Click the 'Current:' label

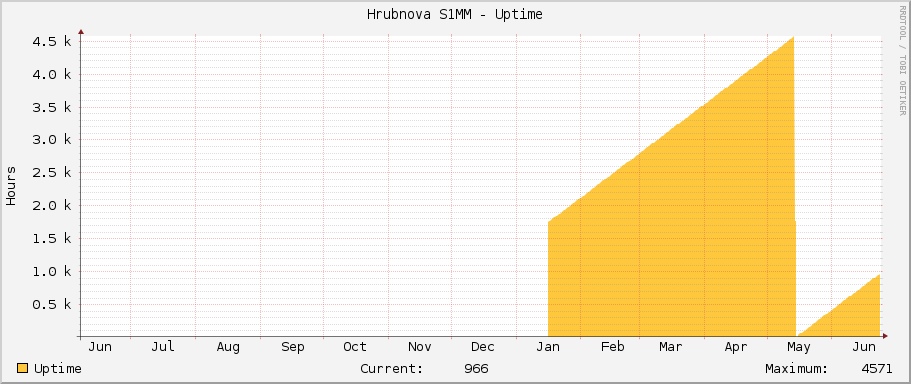[x=392, y=369]
